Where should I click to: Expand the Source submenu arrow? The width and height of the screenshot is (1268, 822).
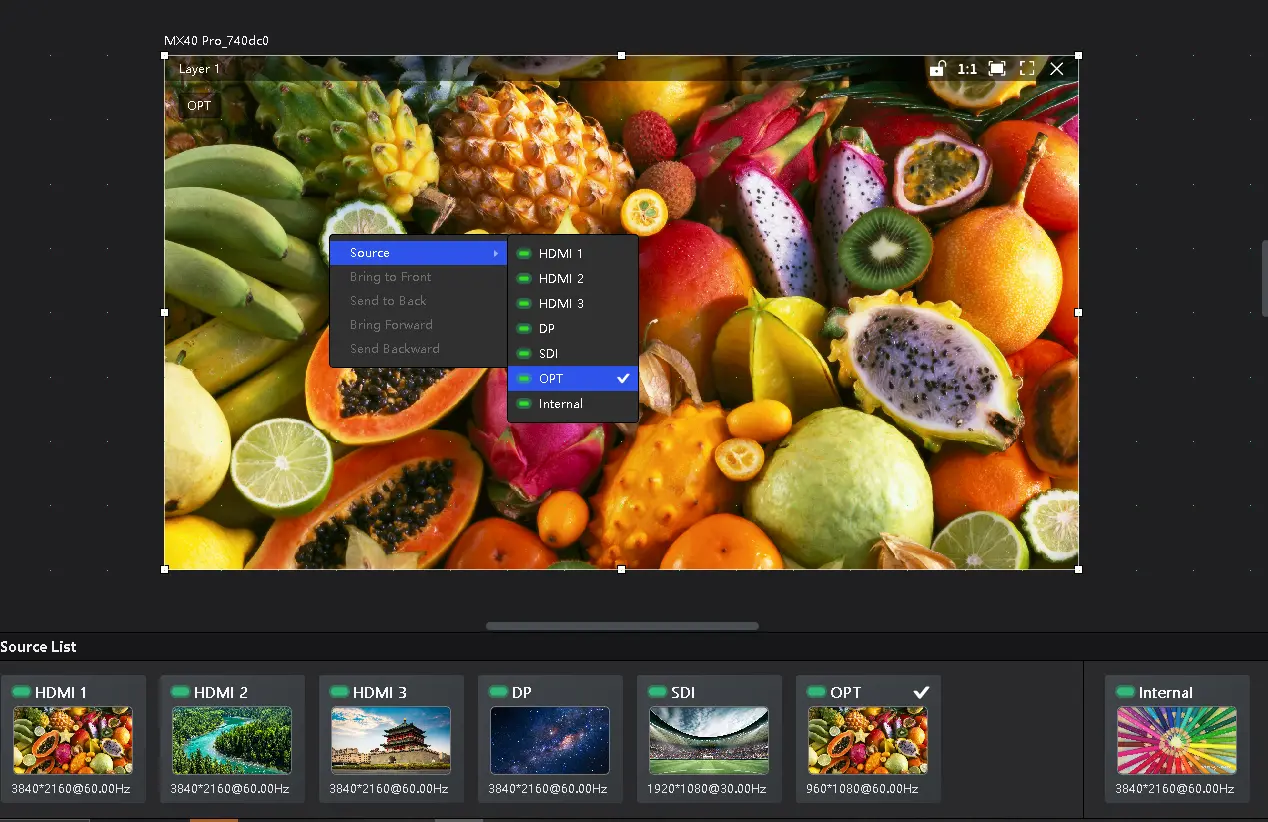[x=496, y=254]
